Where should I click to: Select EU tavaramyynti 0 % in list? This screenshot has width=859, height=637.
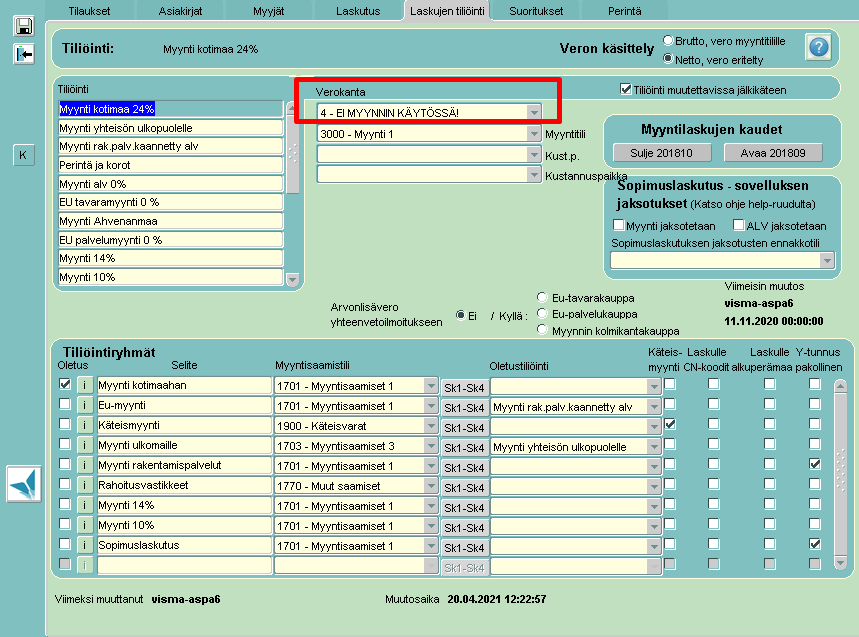tap(170, 202)
